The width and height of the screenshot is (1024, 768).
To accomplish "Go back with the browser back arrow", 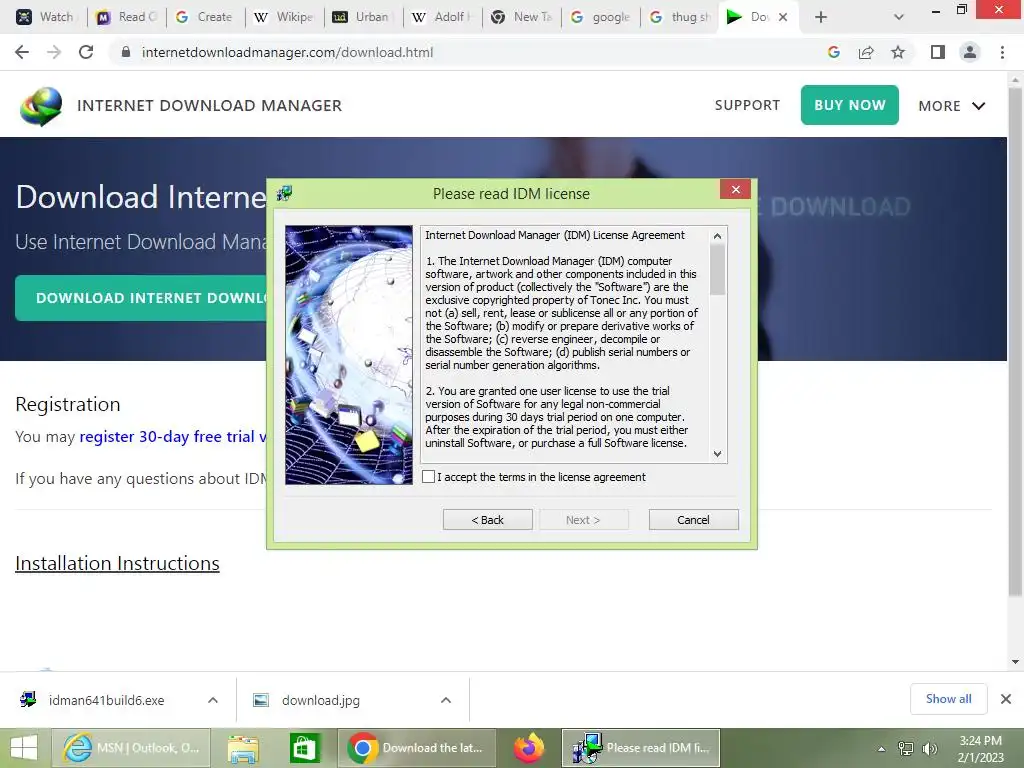I will pyautogui.click(x=22, y=52).
